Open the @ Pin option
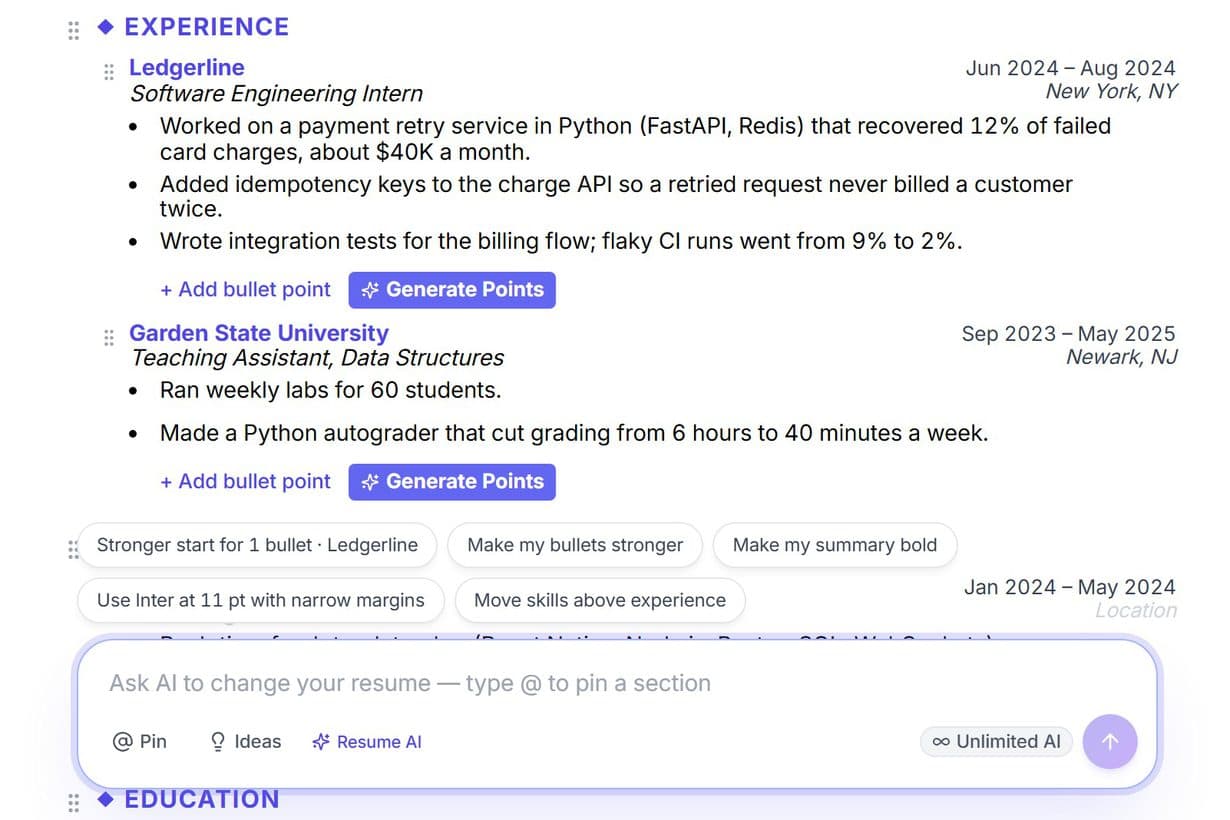 click(140, 741)
